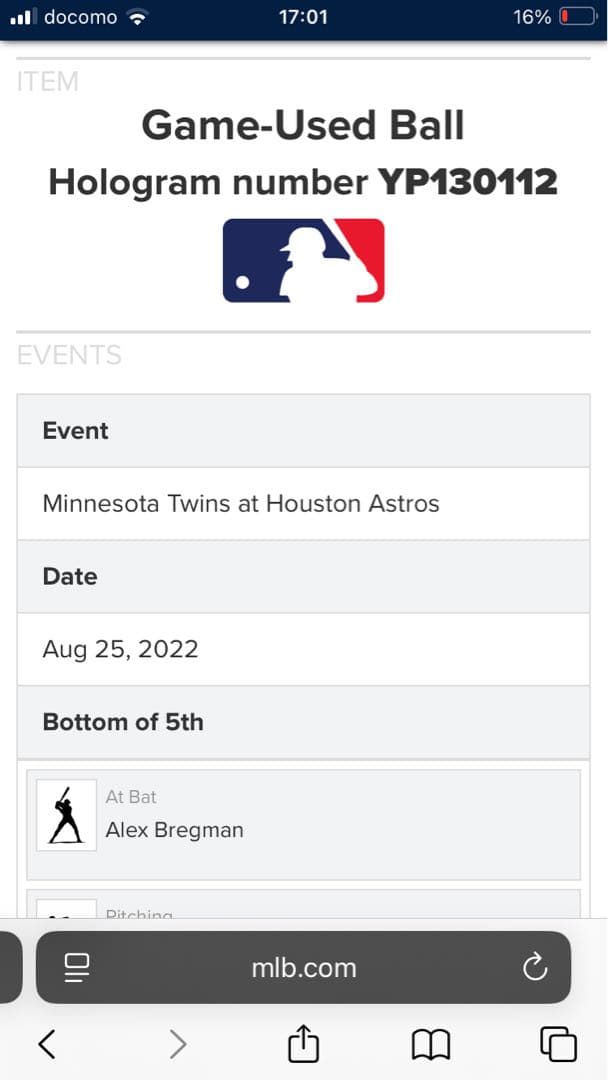Viewport: 608px width, 1080px height.
Task: Tap the forward navigation arrow
Action: [177, 1043]
